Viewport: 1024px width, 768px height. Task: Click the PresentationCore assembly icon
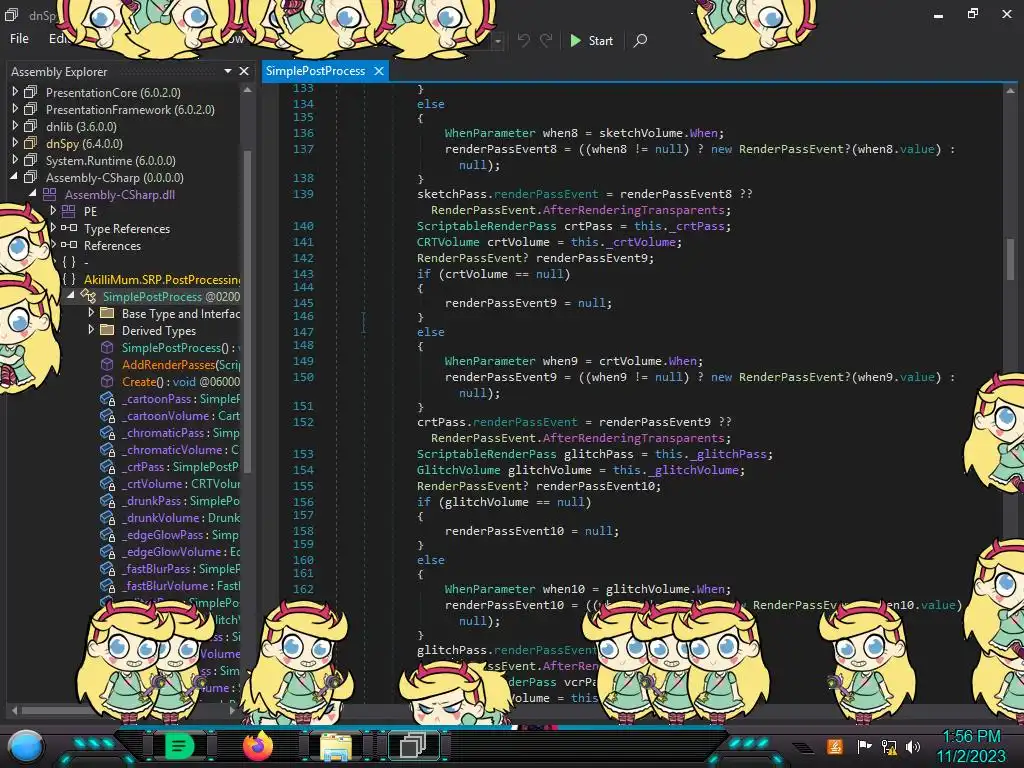[x=31, y=92]
